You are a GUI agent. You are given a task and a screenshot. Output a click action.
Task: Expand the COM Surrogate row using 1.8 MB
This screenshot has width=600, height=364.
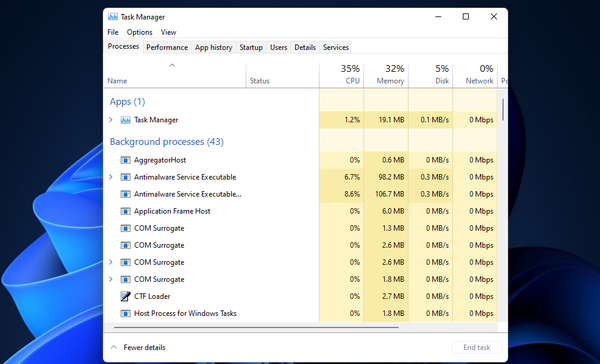click(111, 279)
